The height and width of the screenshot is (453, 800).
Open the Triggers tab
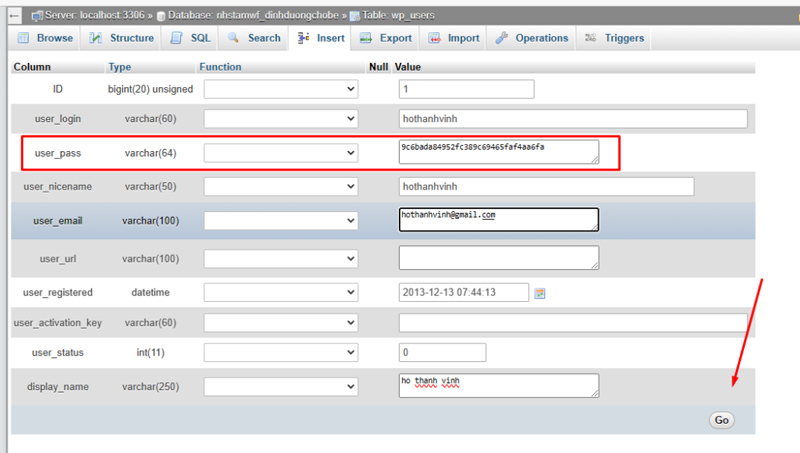614,38
